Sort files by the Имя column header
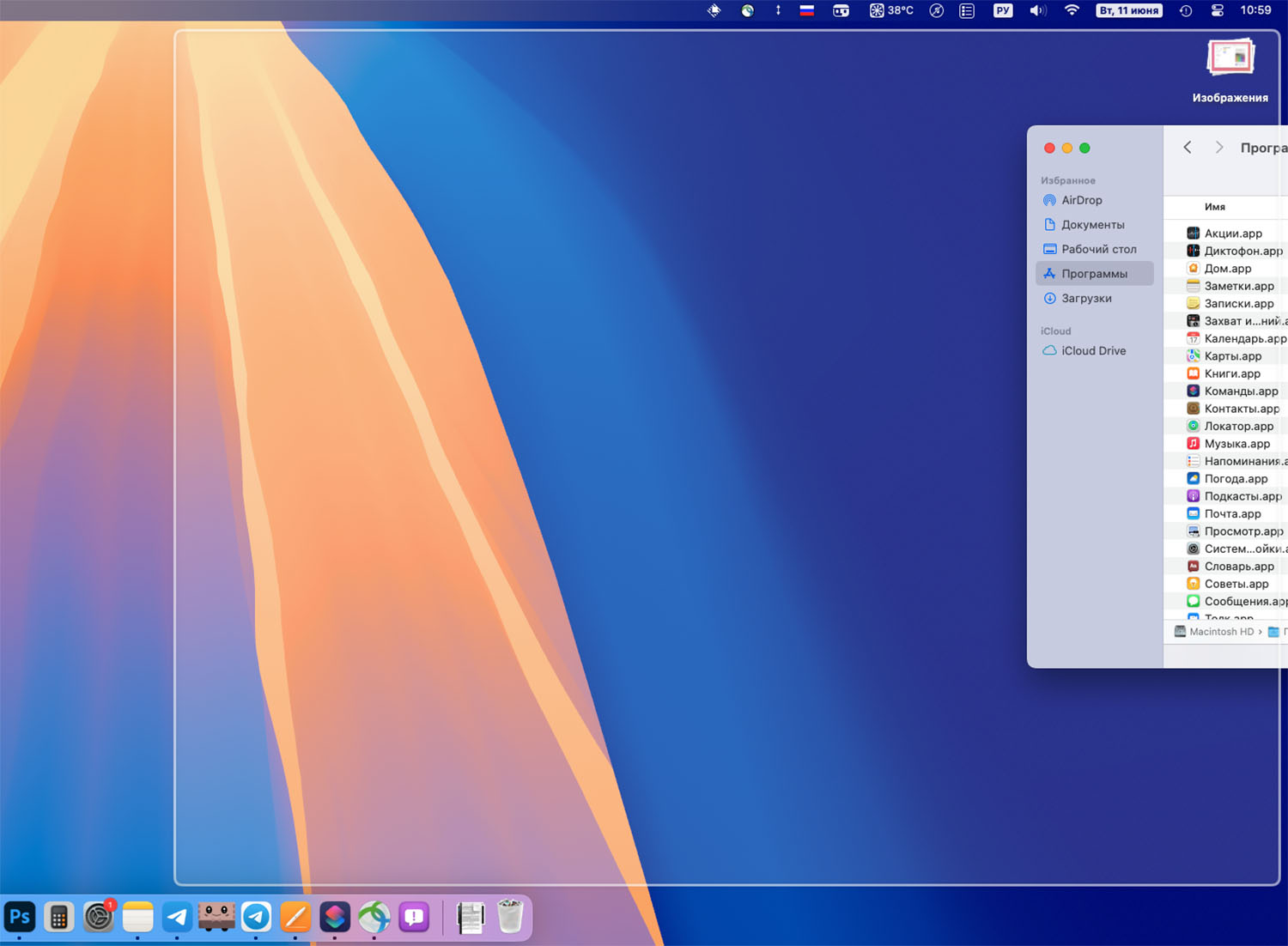This screenshot has height=946, width=1288. click(1214, 207)
